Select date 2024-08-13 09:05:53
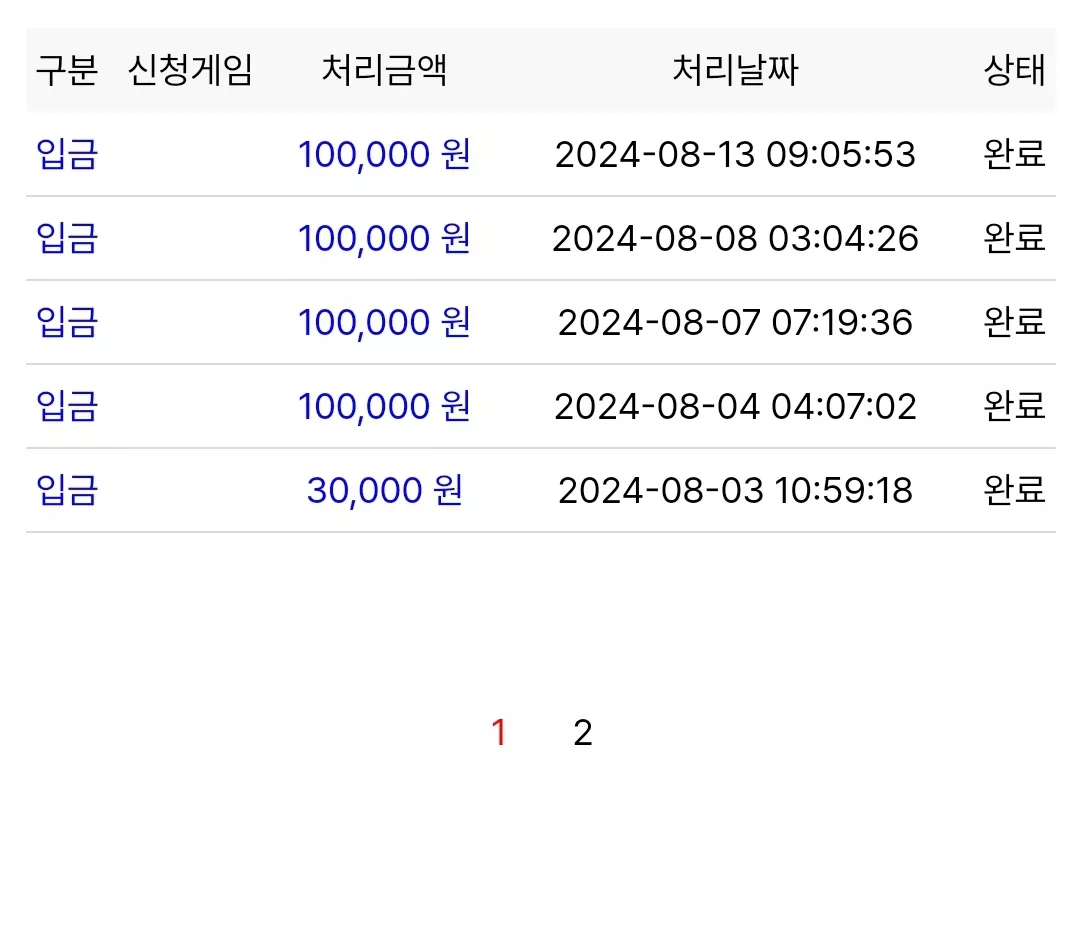This screenshot has width=1080, height=928. pos(735,154)
